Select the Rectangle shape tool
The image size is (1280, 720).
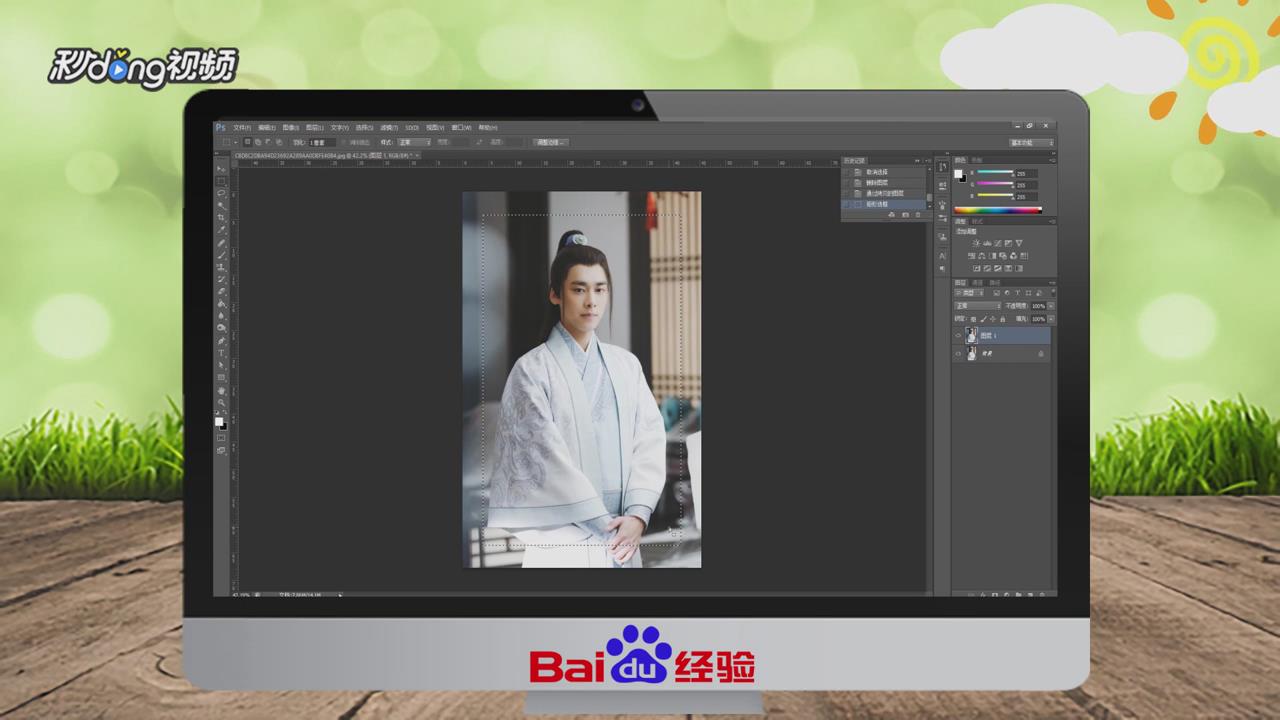[x=221, y=378]
